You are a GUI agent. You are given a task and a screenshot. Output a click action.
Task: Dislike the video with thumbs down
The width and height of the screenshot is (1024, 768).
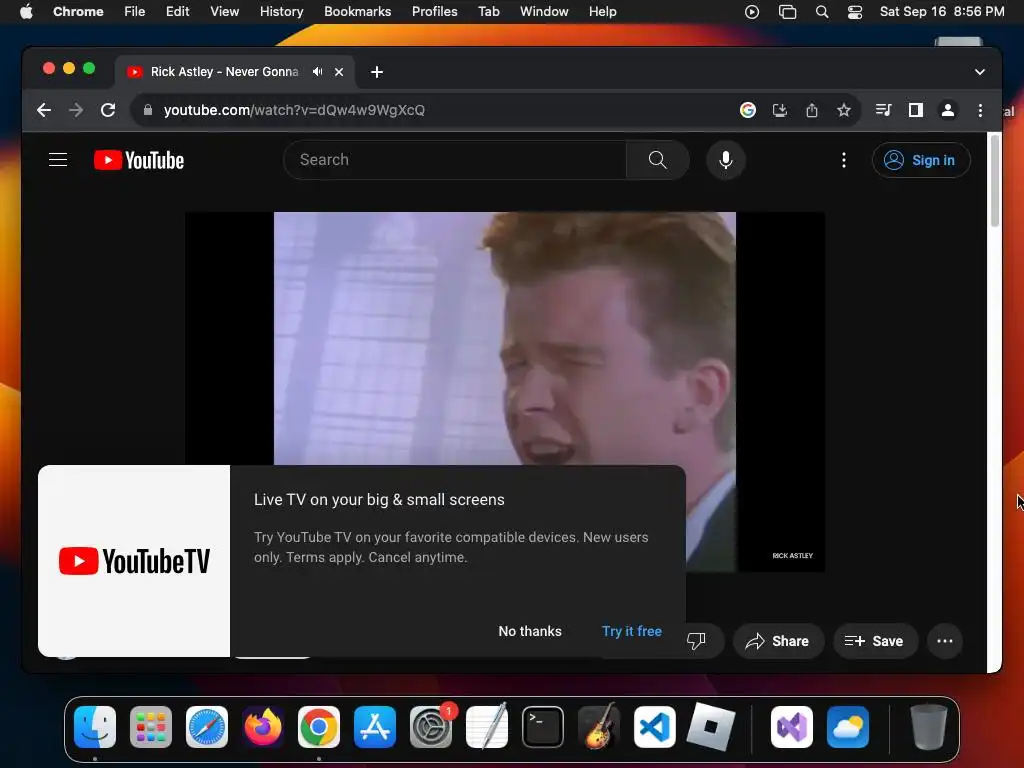(696, 641)
